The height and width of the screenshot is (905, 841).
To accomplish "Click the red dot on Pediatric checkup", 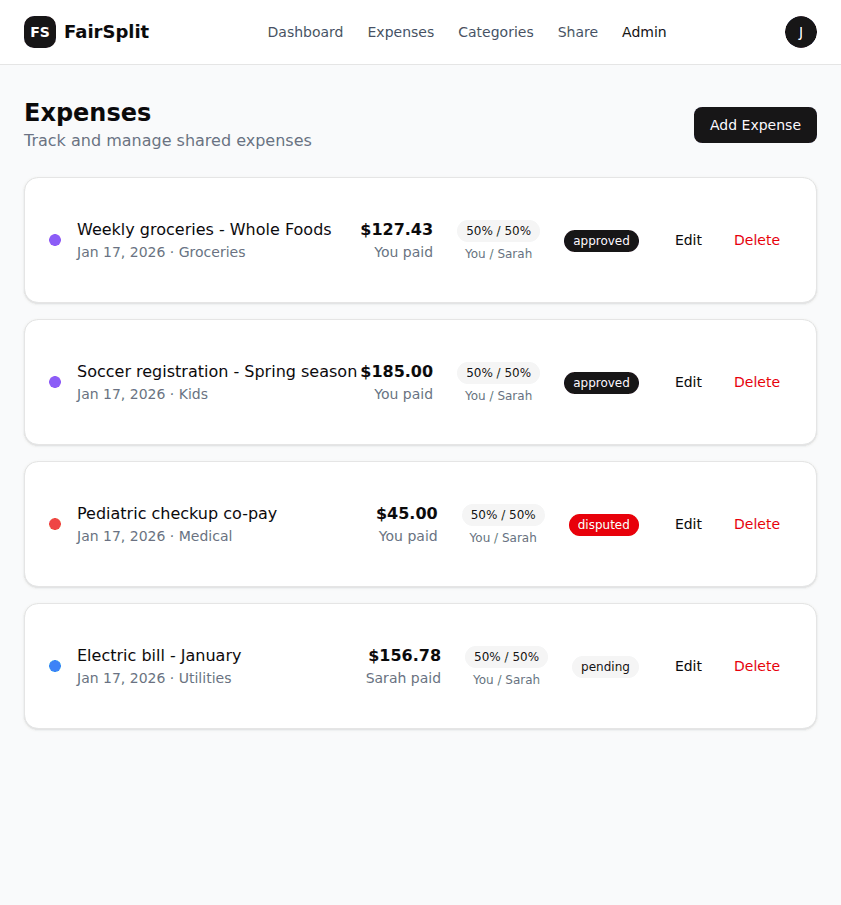I will 55,524.
